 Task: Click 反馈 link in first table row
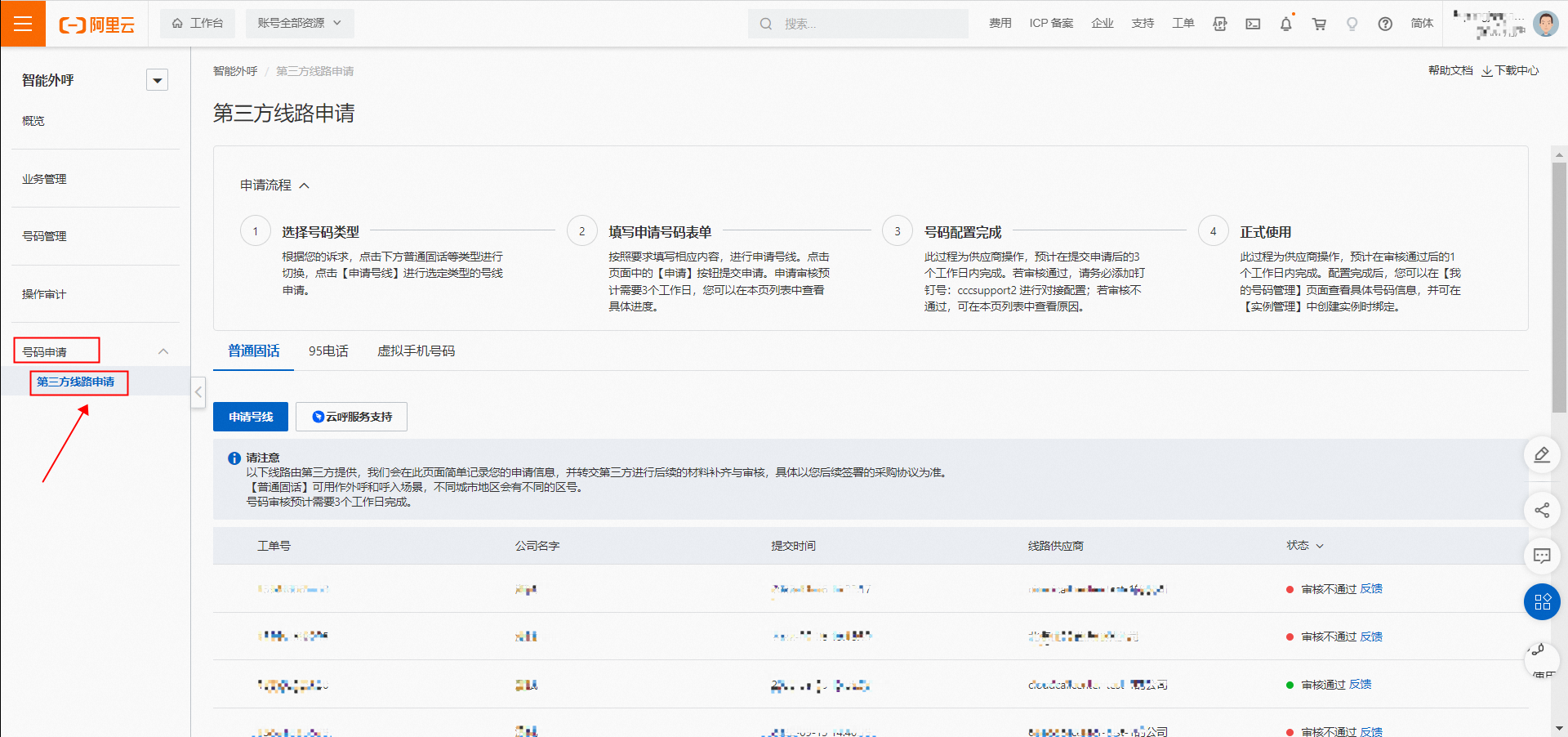pos(1371,589)
